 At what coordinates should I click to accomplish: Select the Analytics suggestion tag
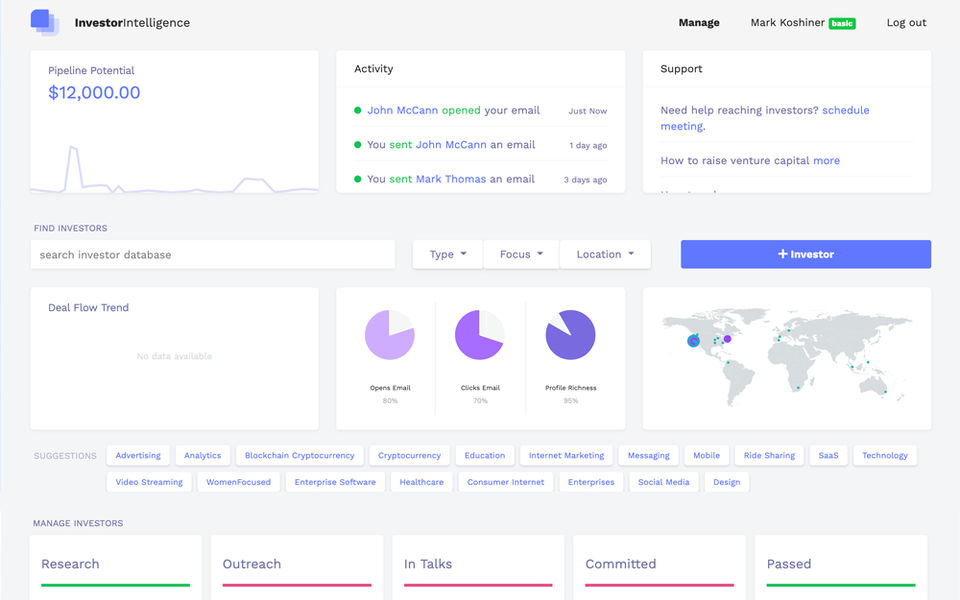(x=202, y=456)
